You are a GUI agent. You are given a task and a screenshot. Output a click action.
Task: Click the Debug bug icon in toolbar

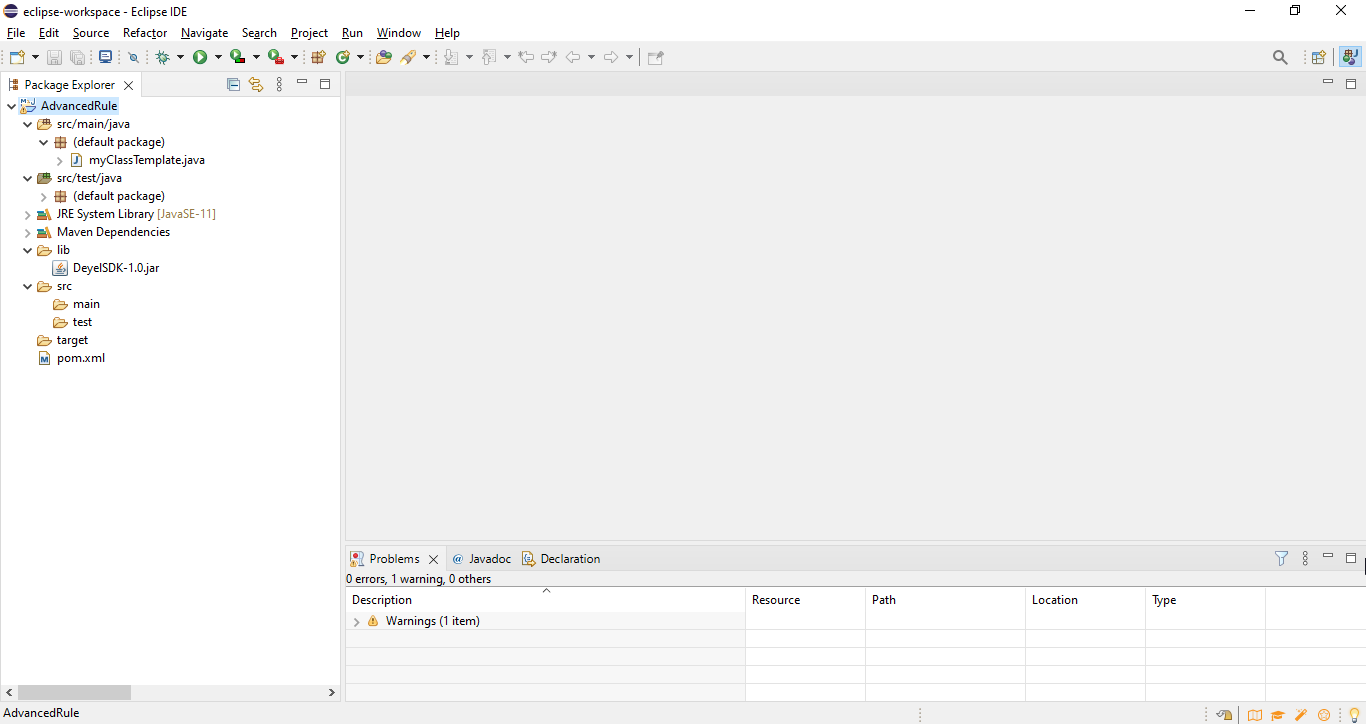[x=163, y=57]
